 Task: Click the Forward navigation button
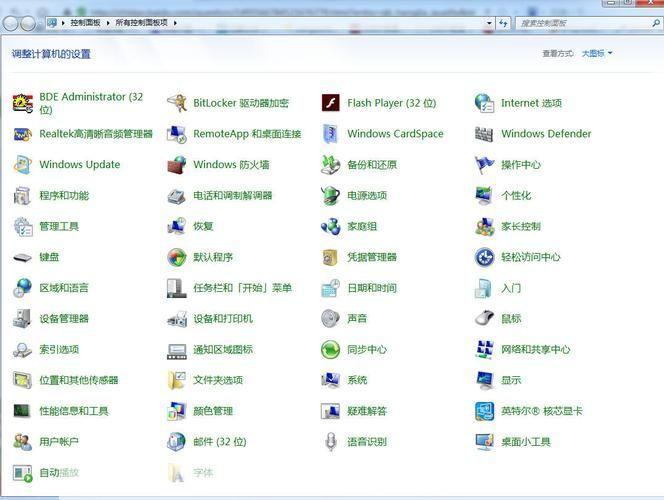(x=28, y=23)
